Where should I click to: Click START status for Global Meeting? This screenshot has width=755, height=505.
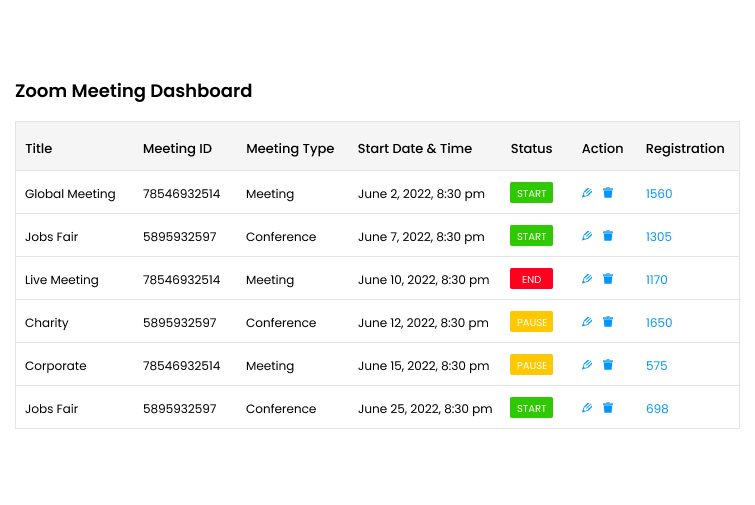pyautogui.click(x=532, y=193)
